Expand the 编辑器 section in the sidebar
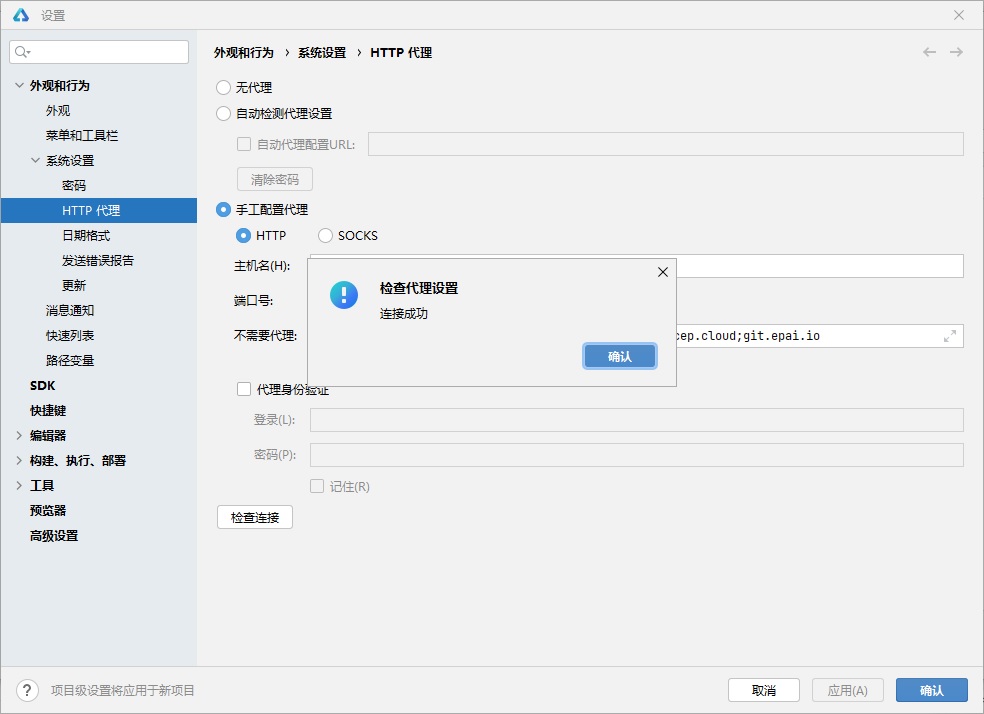984x714 pixels. point(17,435)
